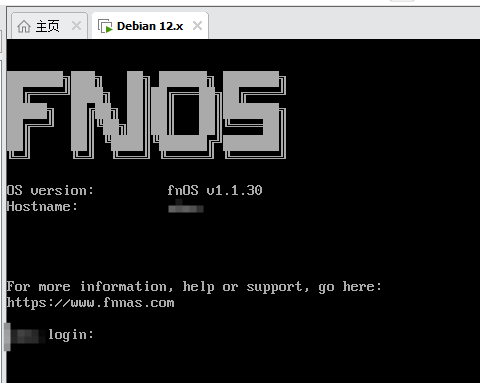Close the 主页 tab
The image size is (480, 383).
76,26
